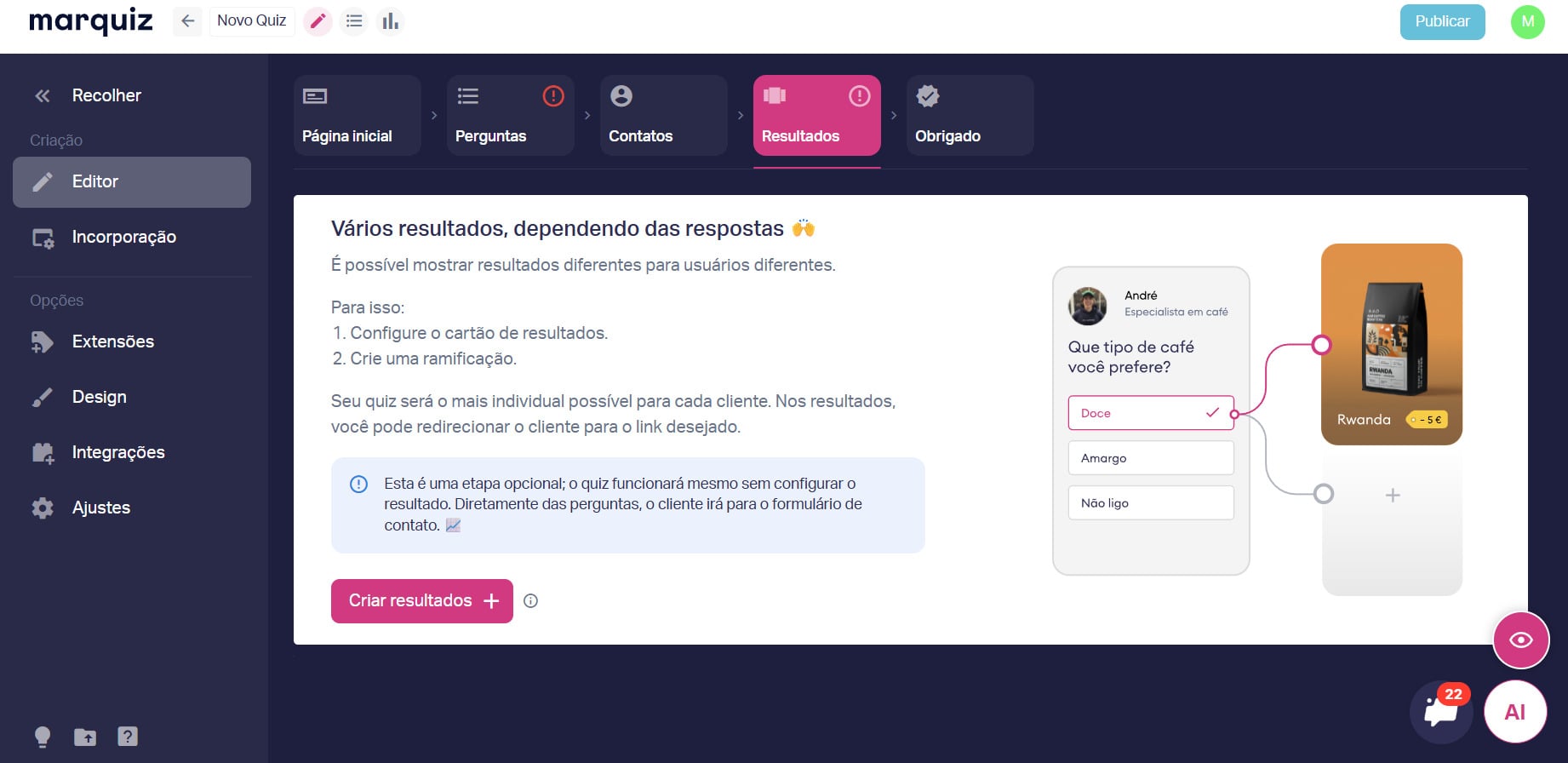The image size is (1568, 763).
Task: Switch to the Obrigado step tab
Action: (970, 116)
